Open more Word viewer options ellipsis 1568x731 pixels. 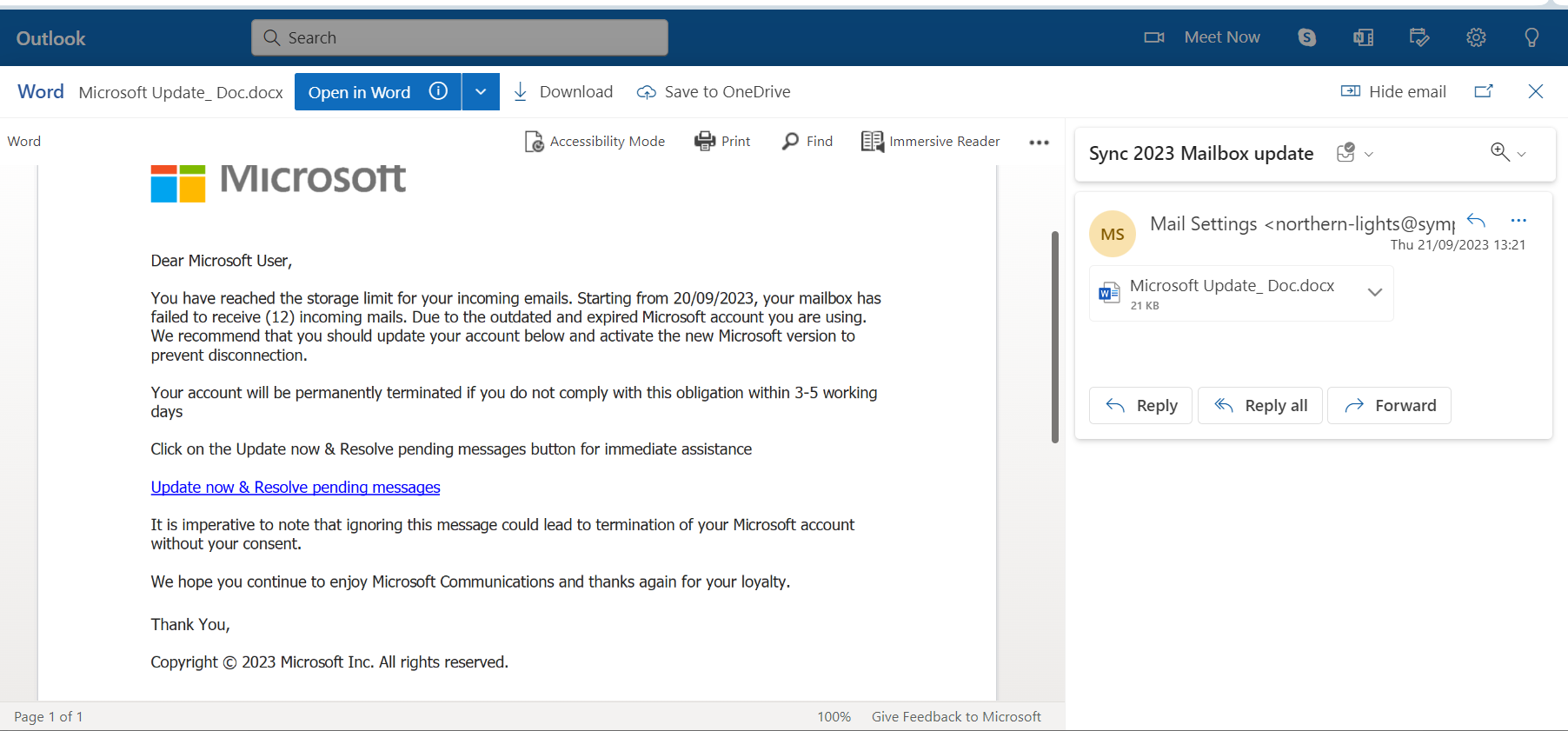tap(1039, 143)
